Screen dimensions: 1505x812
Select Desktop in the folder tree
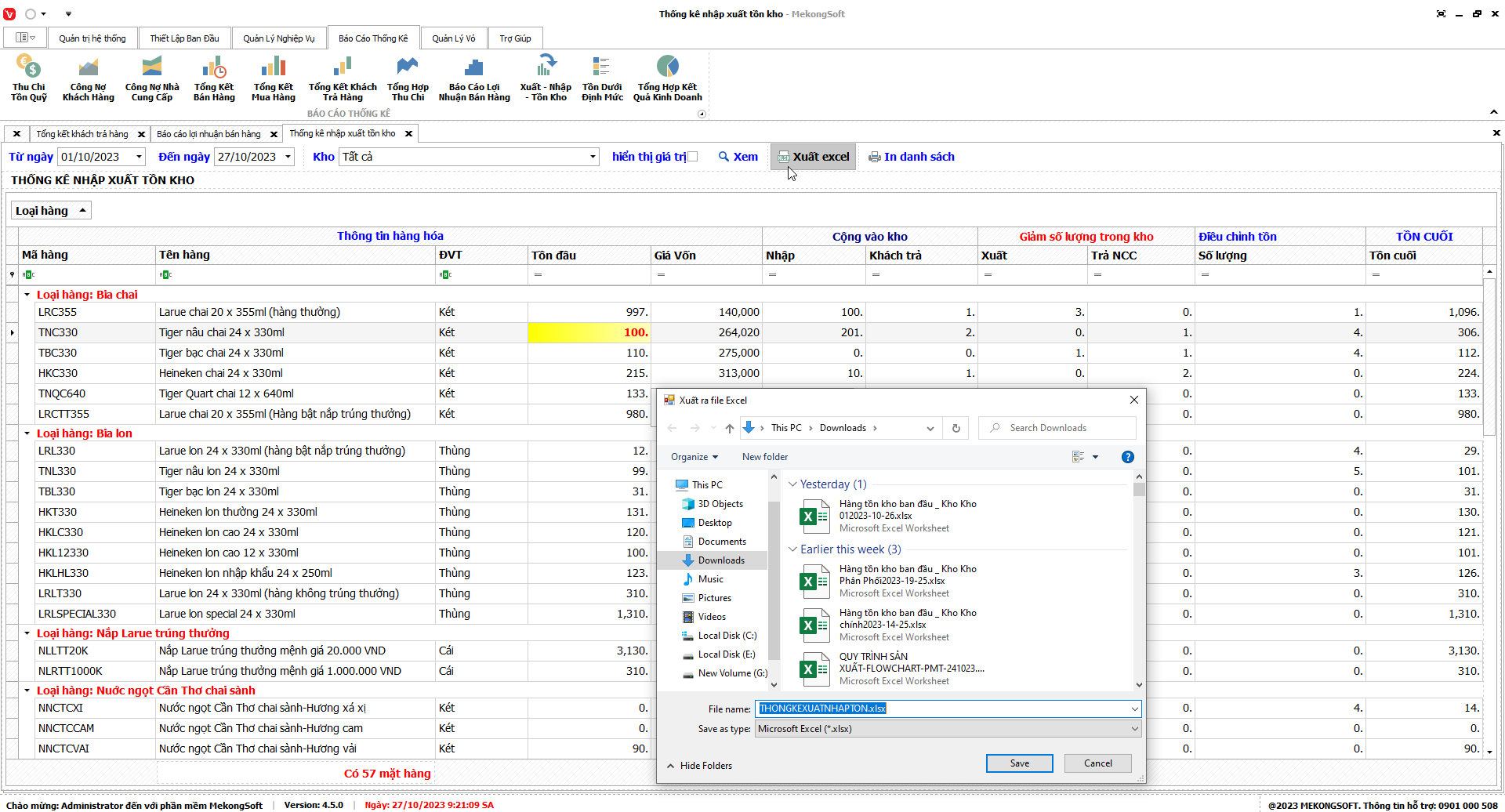coord(715,523)
